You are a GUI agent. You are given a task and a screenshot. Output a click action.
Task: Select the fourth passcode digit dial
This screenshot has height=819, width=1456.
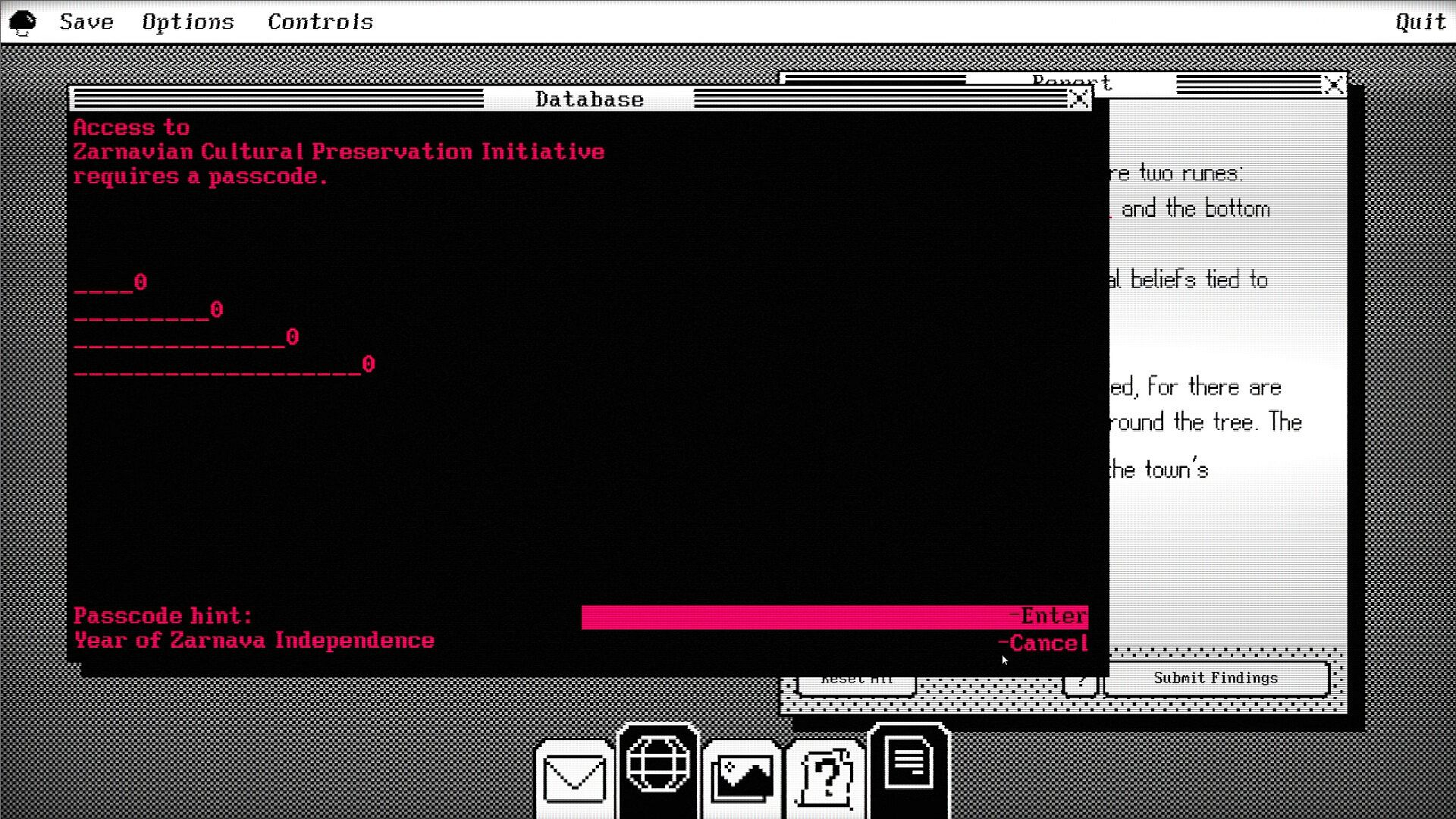(368, 364)
